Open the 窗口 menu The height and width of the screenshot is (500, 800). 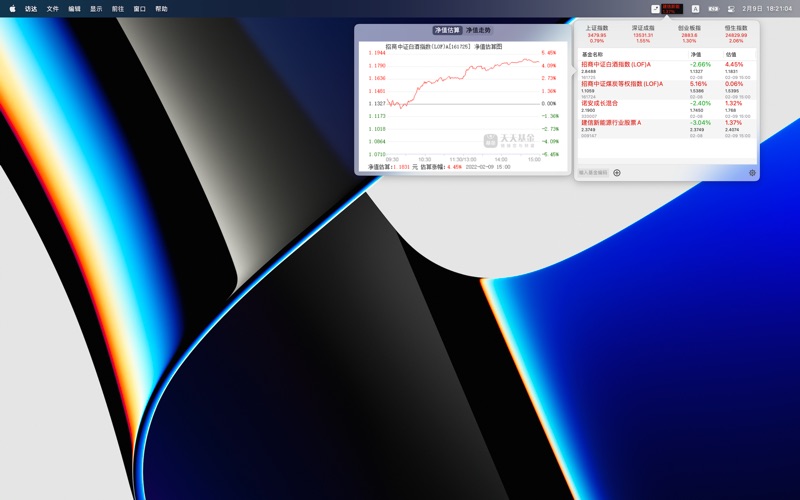tap(140, 9)
